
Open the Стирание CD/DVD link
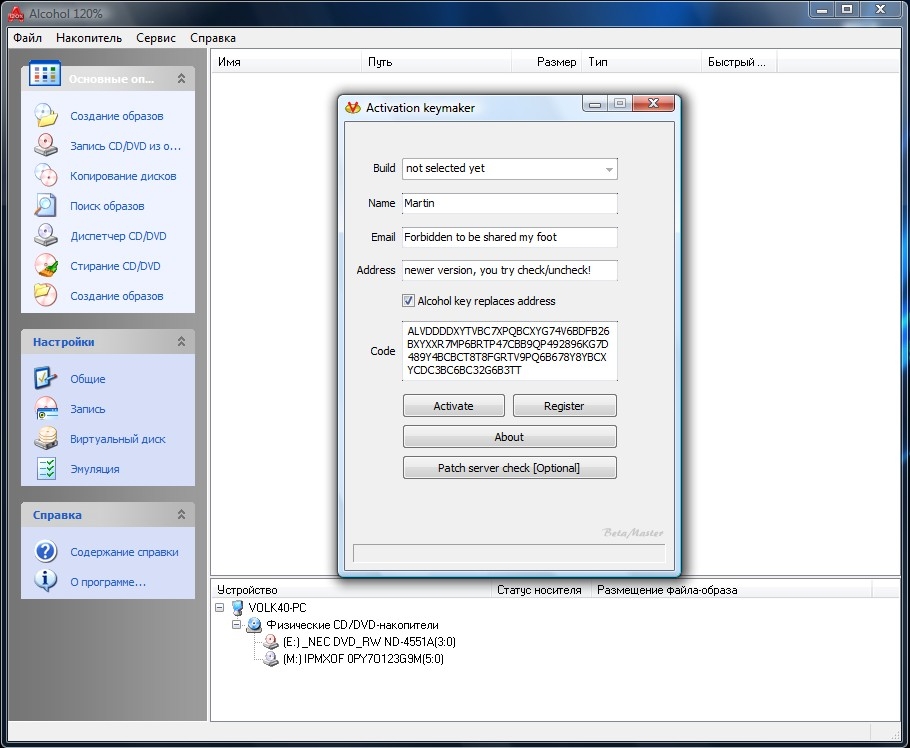pos(115,266)
